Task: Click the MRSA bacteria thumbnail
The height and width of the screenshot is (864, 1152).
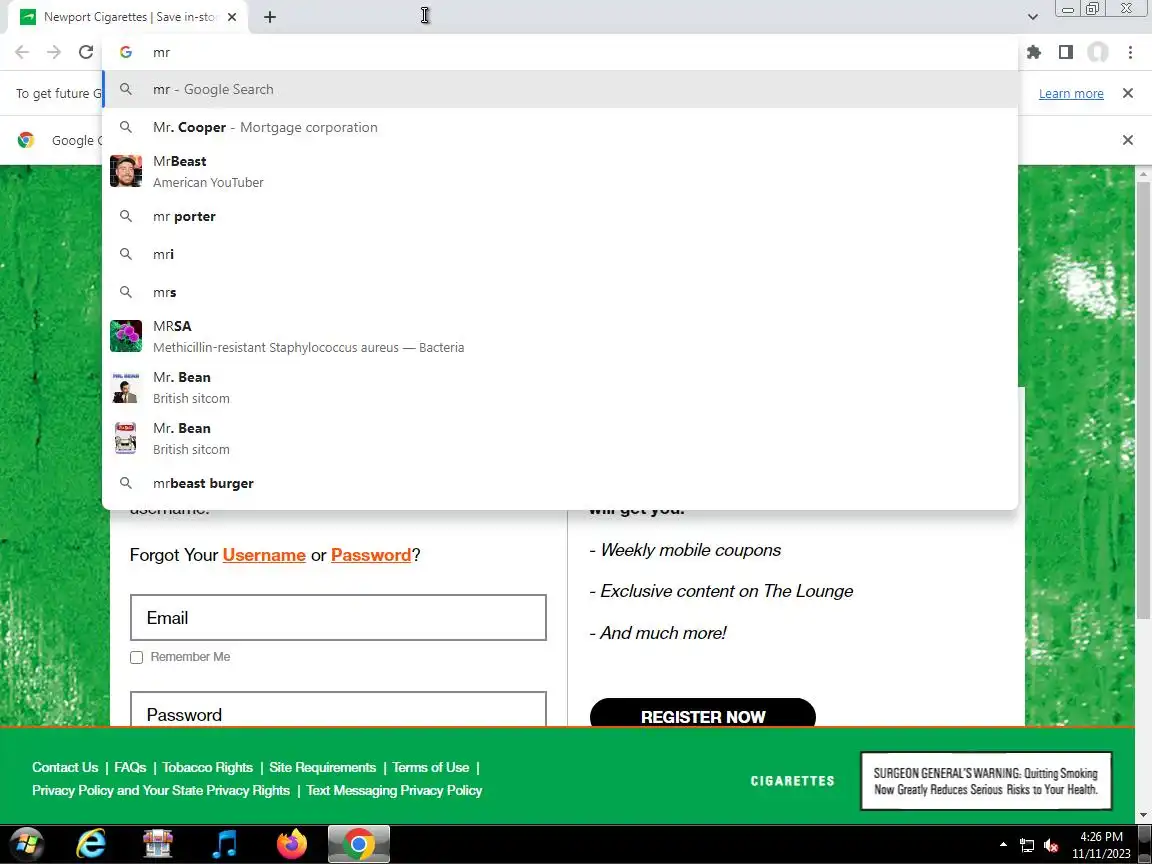Action: tap(126, 336)
